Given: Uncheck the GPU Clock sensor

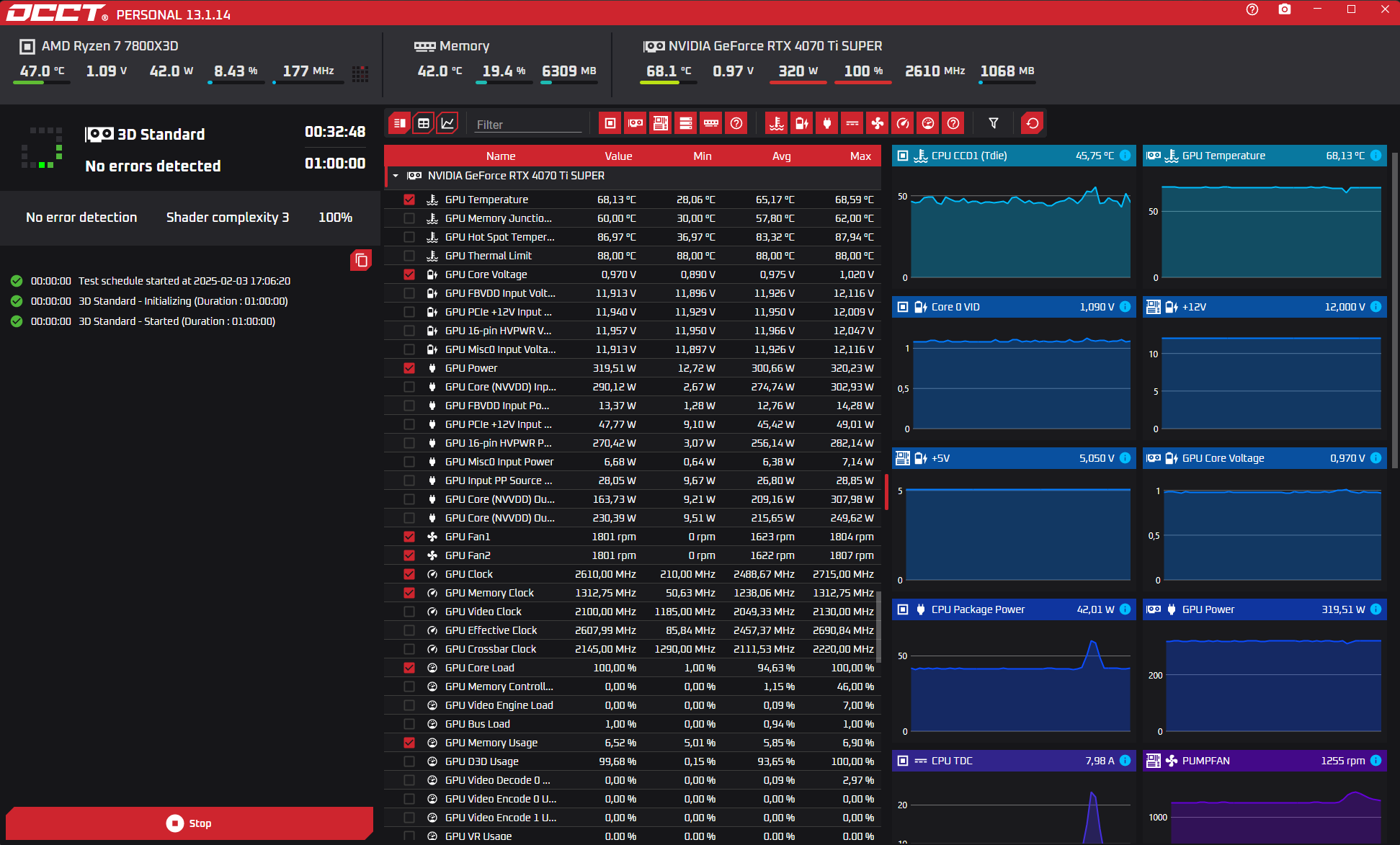Looking at the screenshot, I should coord(409,574).
